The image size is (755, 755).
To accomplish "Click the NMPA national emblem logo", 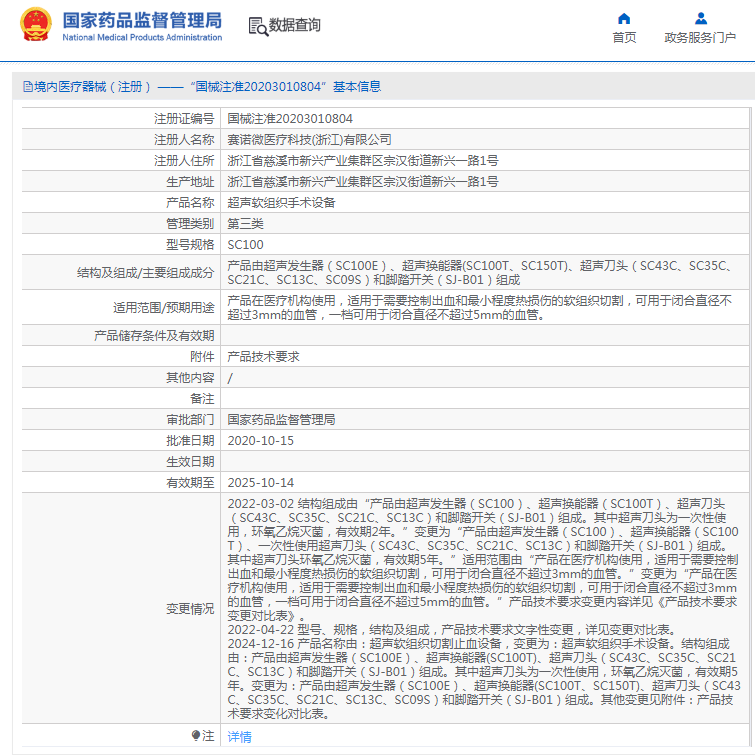I will coord(35,25).
